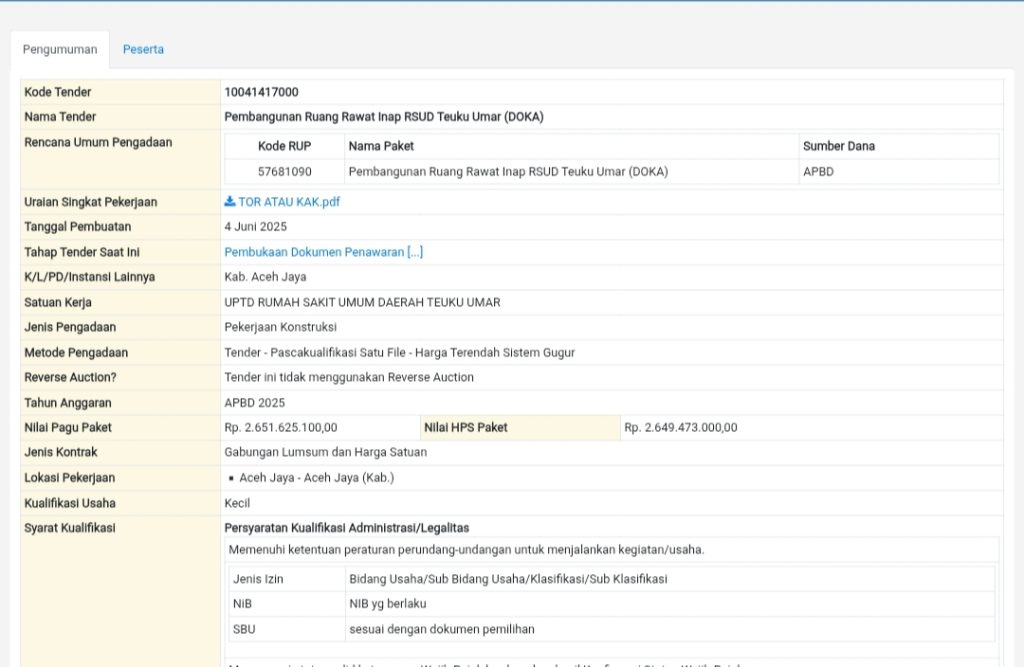Click the APBD 2025 budget year value
Screen dimensions: 1024x667
(x=255, y=403)
